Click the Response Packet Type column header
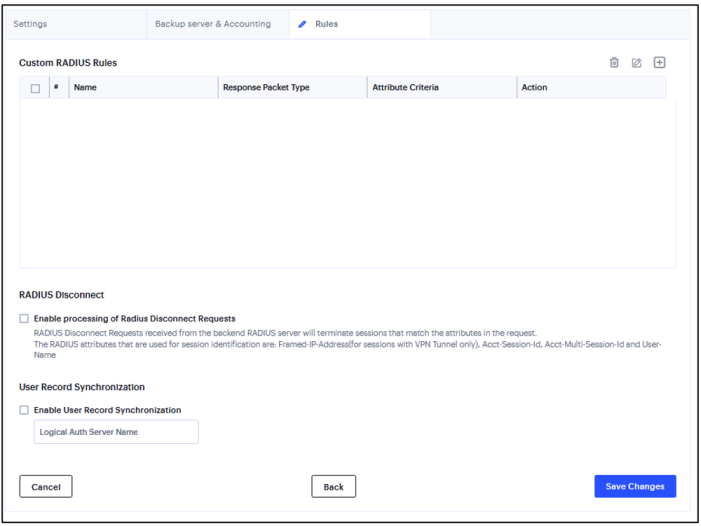 pos(266,88)
